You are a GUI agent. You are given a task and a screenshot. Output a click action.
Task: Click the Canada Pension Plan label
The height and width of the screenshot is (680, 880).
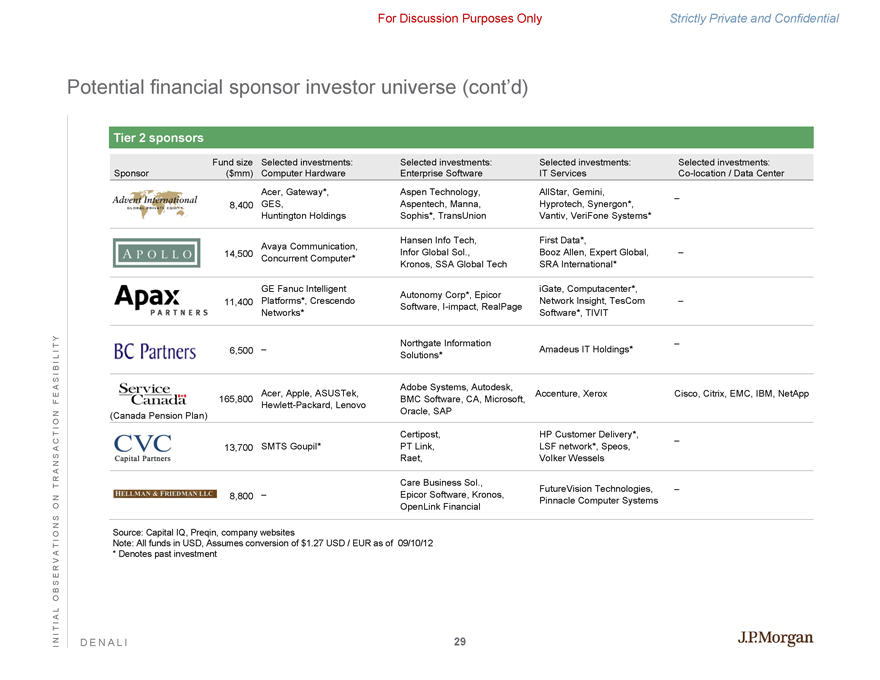click(161, 416)
